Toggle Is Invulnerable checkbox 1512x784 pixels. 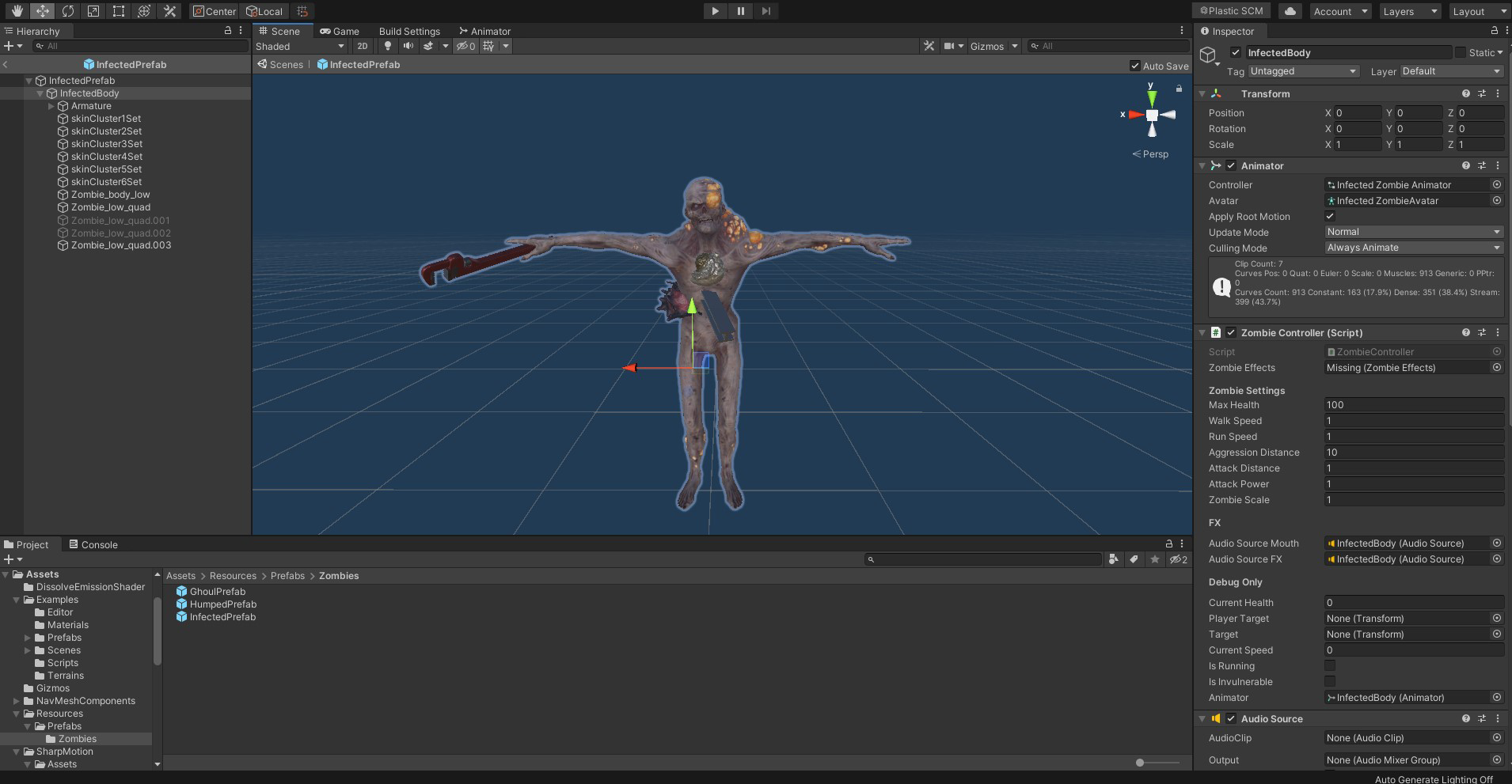[x=1330, y=681]
